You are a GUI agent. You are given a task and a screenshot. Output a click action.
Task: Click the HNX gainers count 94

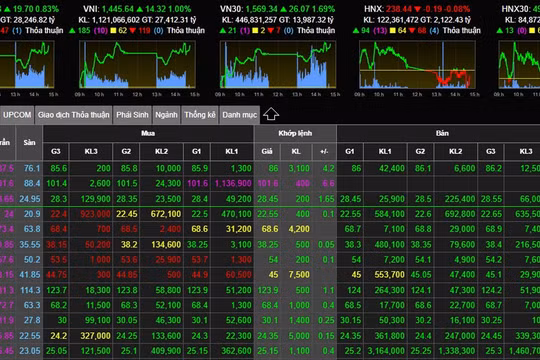pyautogui.click(x=365, y=31)
